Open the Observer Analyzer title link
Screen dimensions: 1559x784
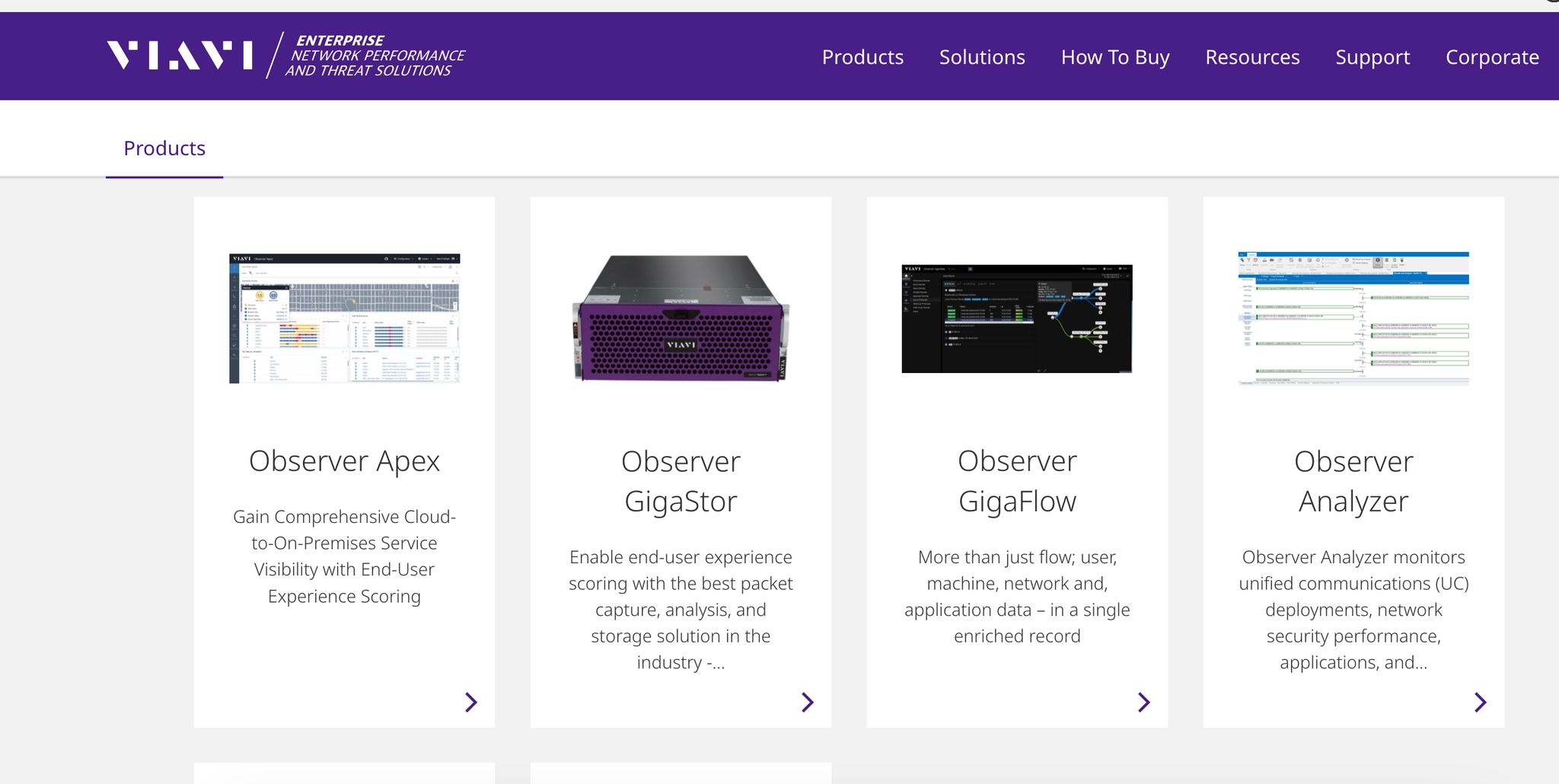pyautogui.click(x=1353, y=481)
